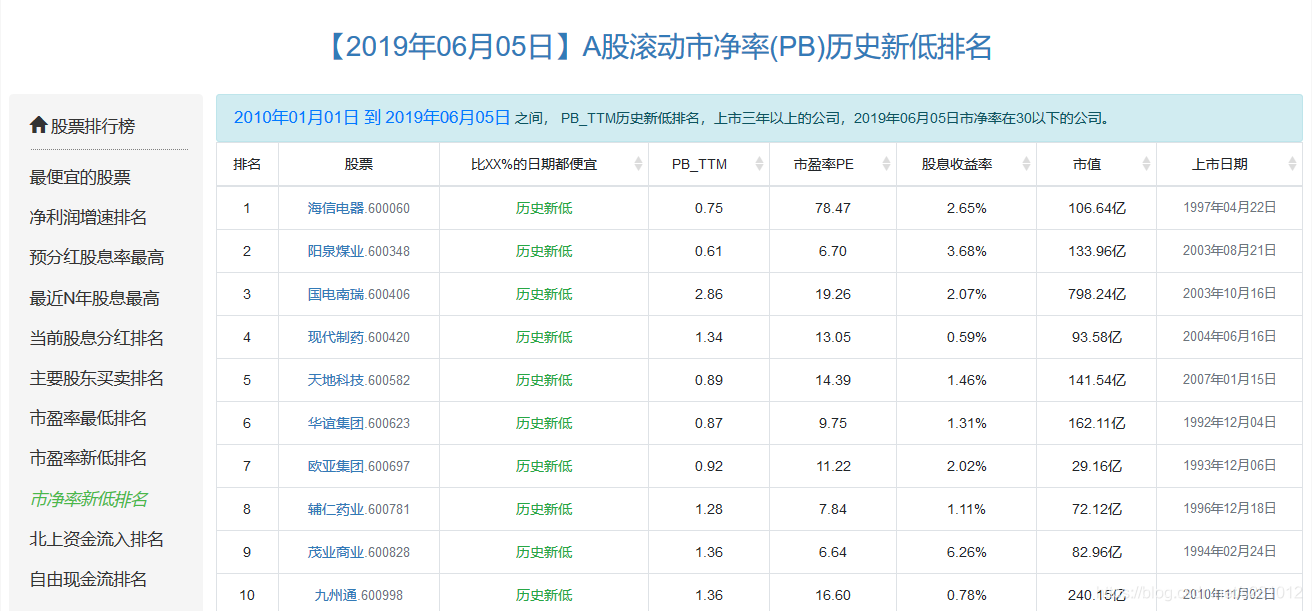This screenshot has width=1312, height=611.
Task: Open stock link 国电南瑞
Action: tap(336, 294)
